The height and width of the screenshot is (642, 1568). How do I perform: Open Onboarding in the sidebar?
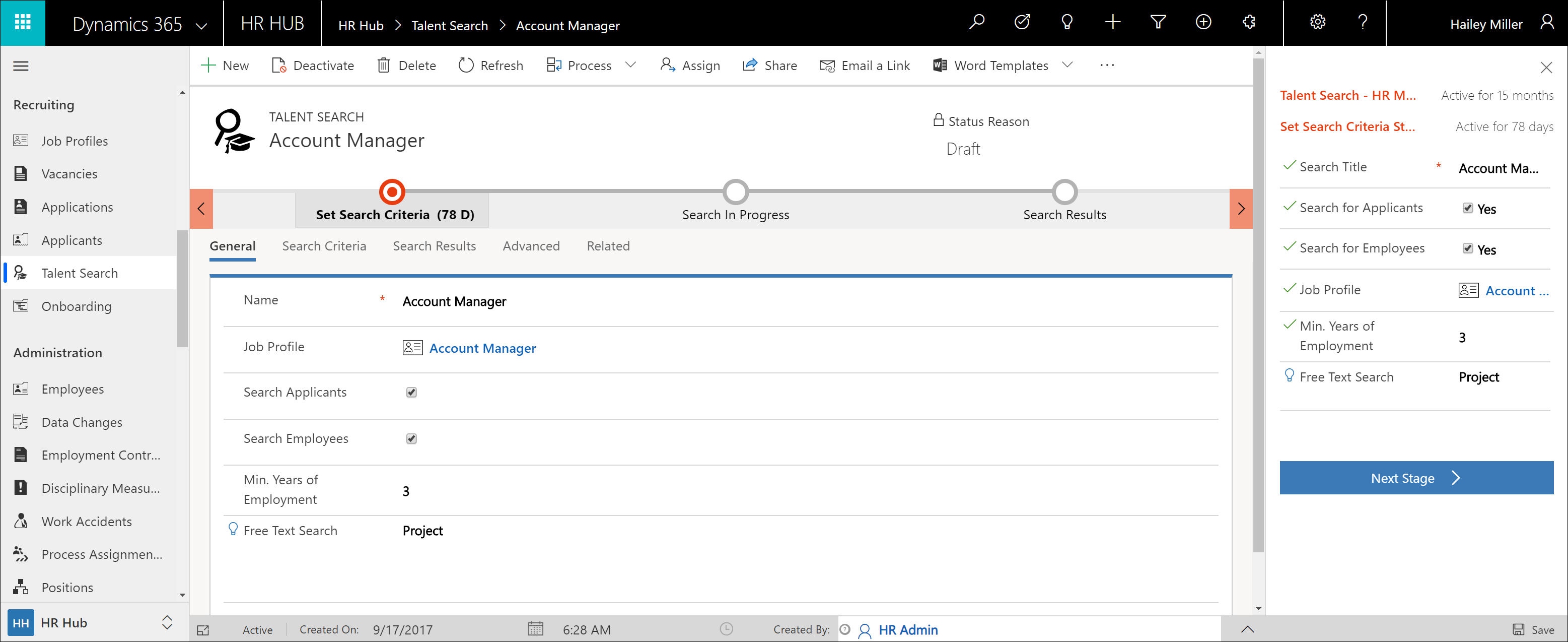[x=76, y=306]
